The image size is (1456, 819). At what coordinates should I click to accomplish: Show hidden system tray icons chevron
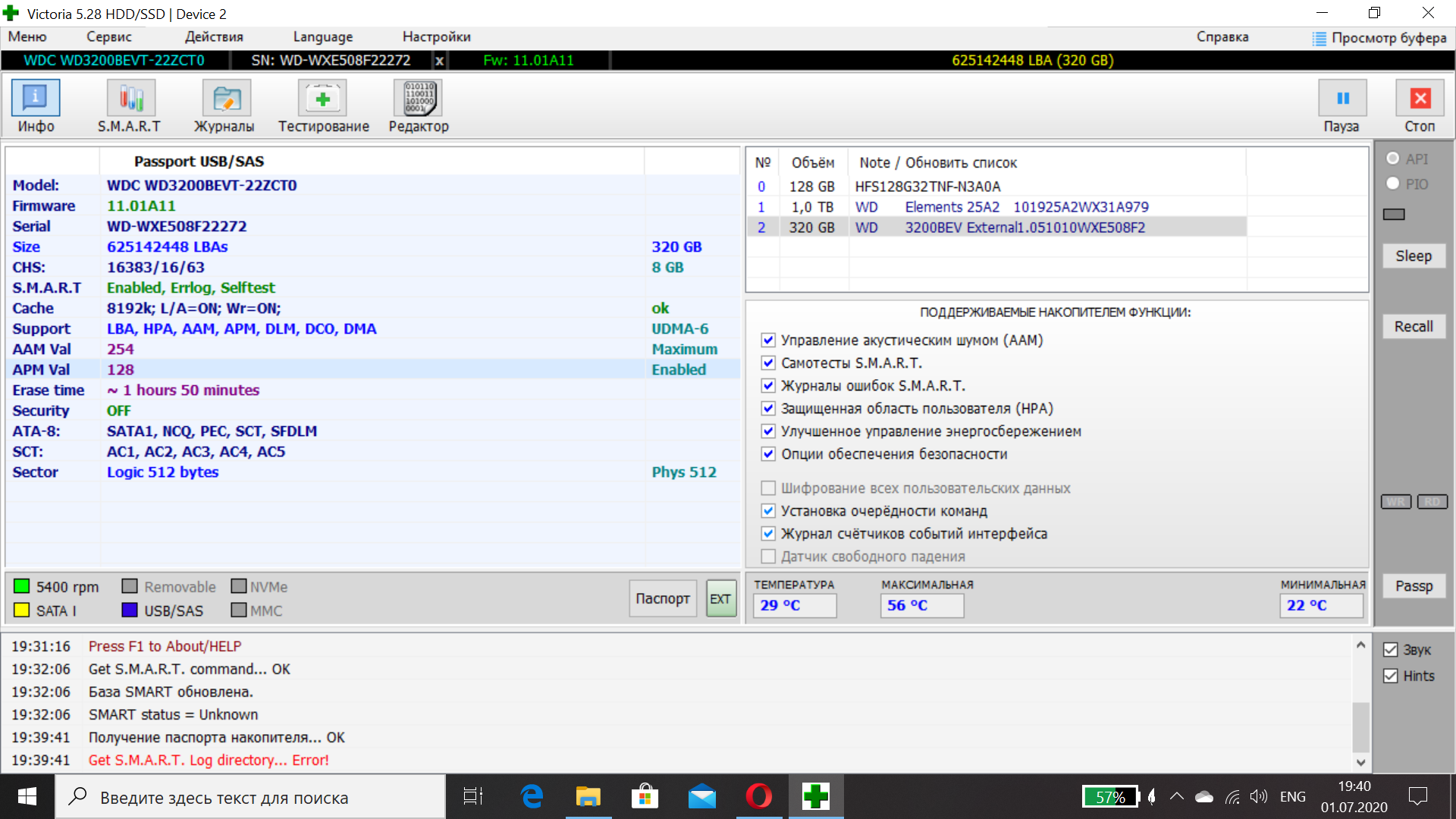tap(1177, 796)
